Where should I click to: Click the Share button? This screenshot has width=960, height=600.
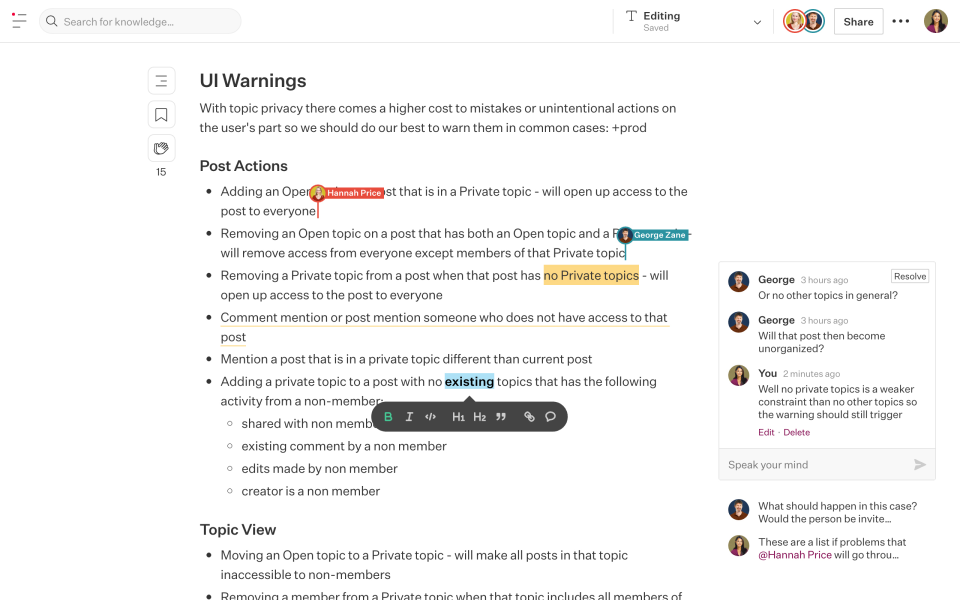858,21
